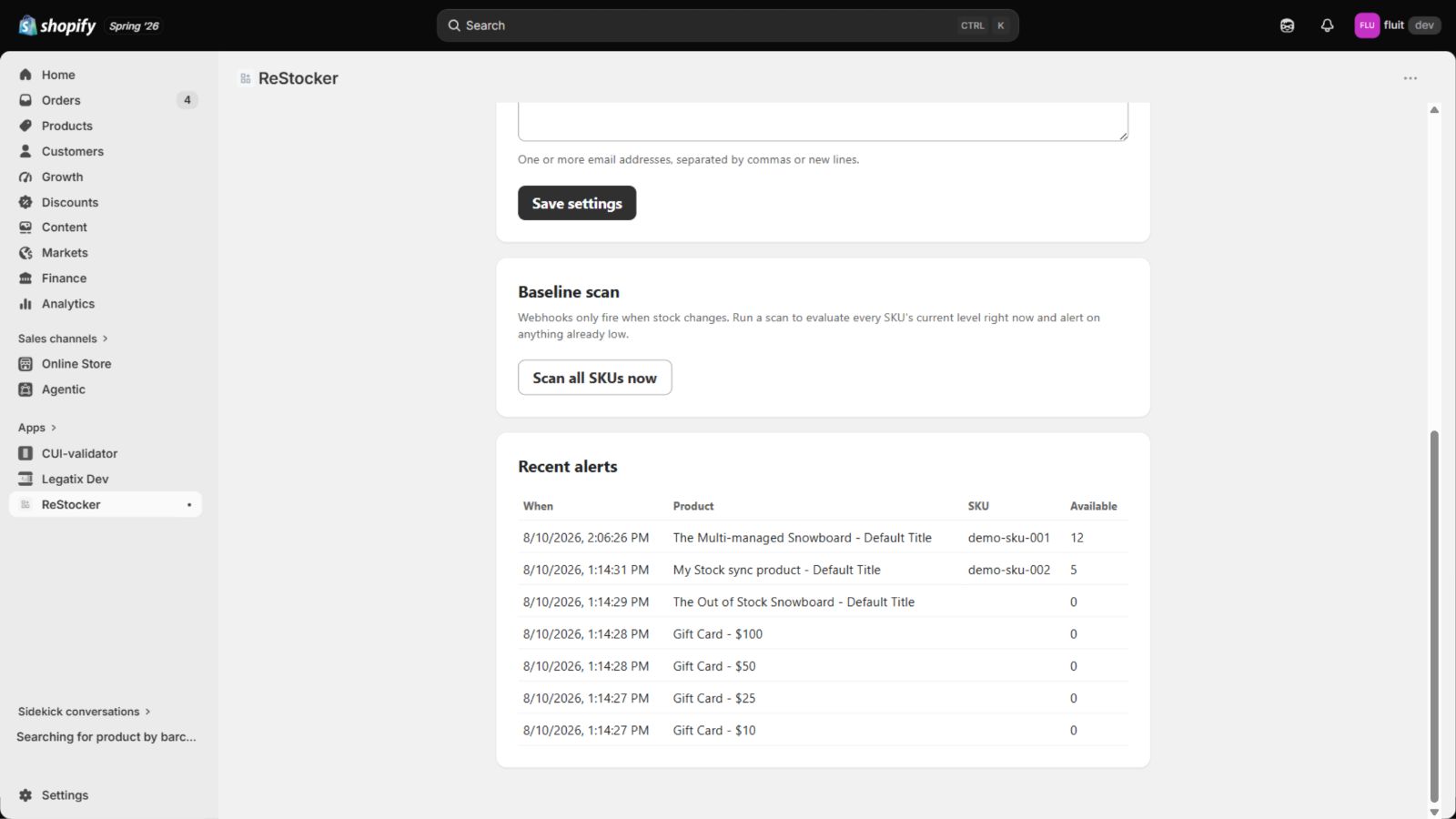This screenshot has width=1456, height=819.
Task: Open the three-dot app menu
Action: [x=1410, y=78]
